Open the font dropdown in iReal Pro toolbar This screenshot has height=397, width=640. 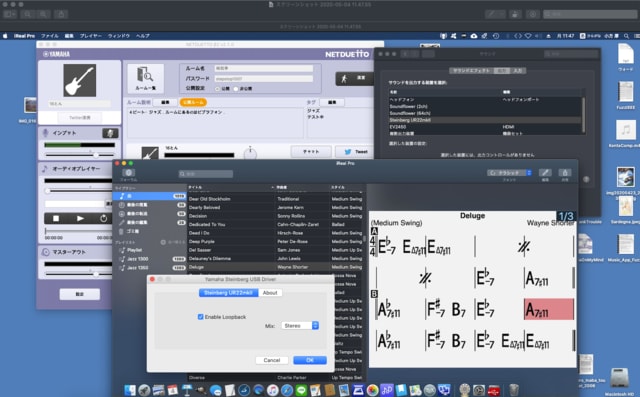[x=509, y=173]
